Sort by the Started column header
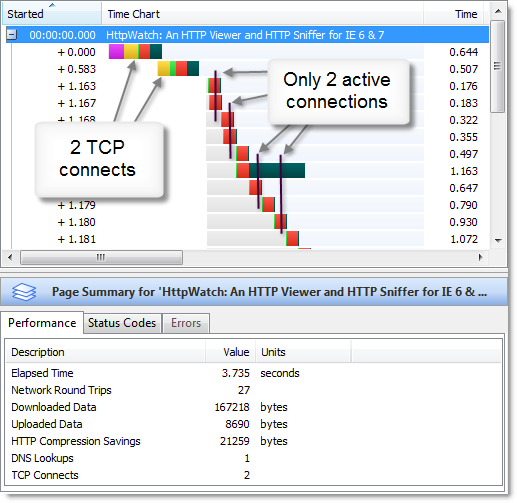517x503 pixels. (52, 13)
